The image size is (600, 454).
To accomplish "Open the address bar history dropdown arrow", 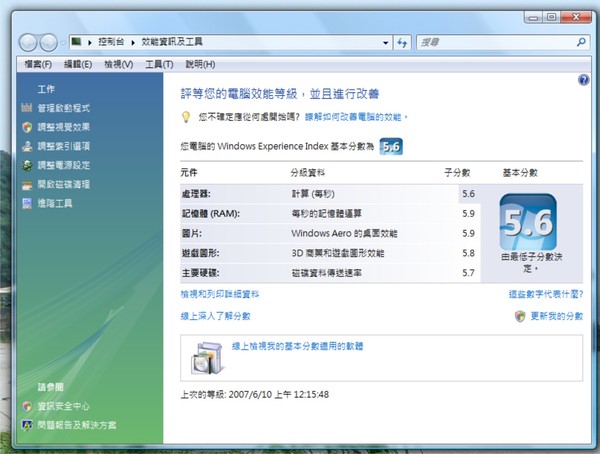I will pos(385,42).
